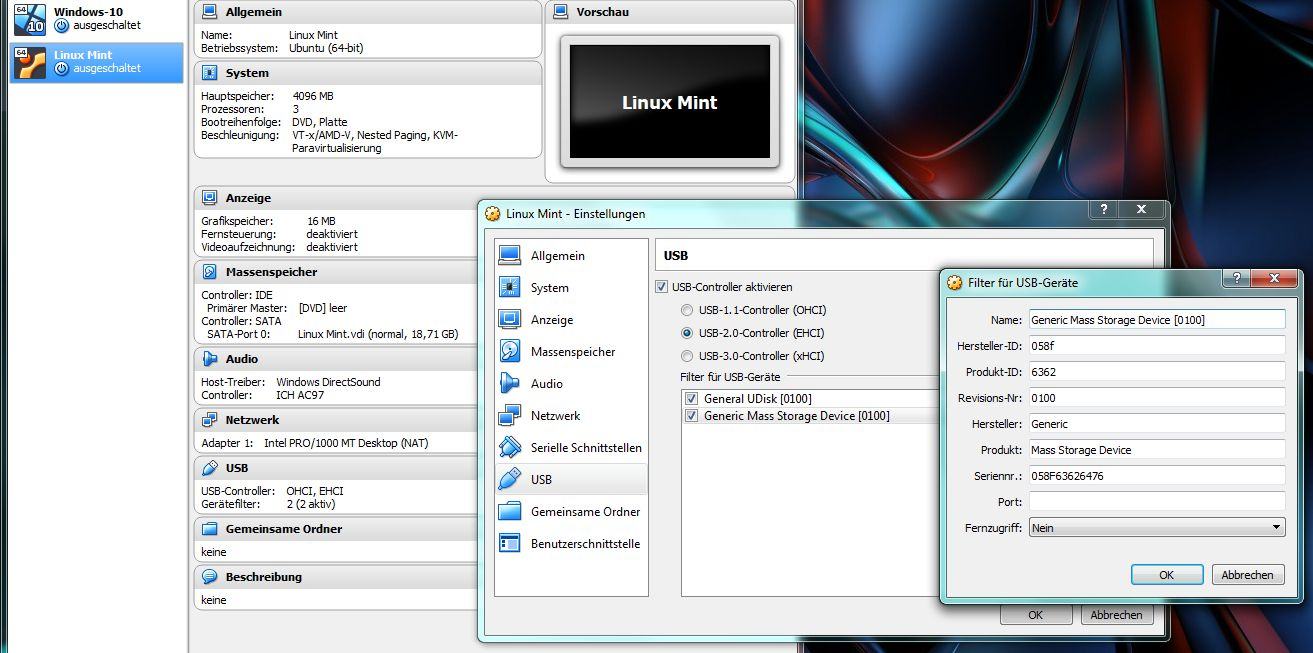The width and height of the screenshot is (1313, 653).
Task: Select the Windows-10 virtual machine icon
Action: 30,18
